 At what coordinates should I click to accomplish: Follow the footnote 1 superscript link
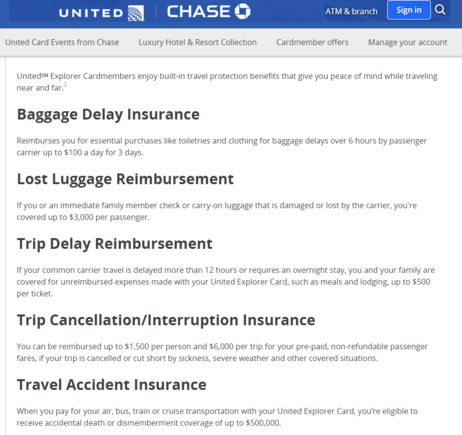point(65,84)
